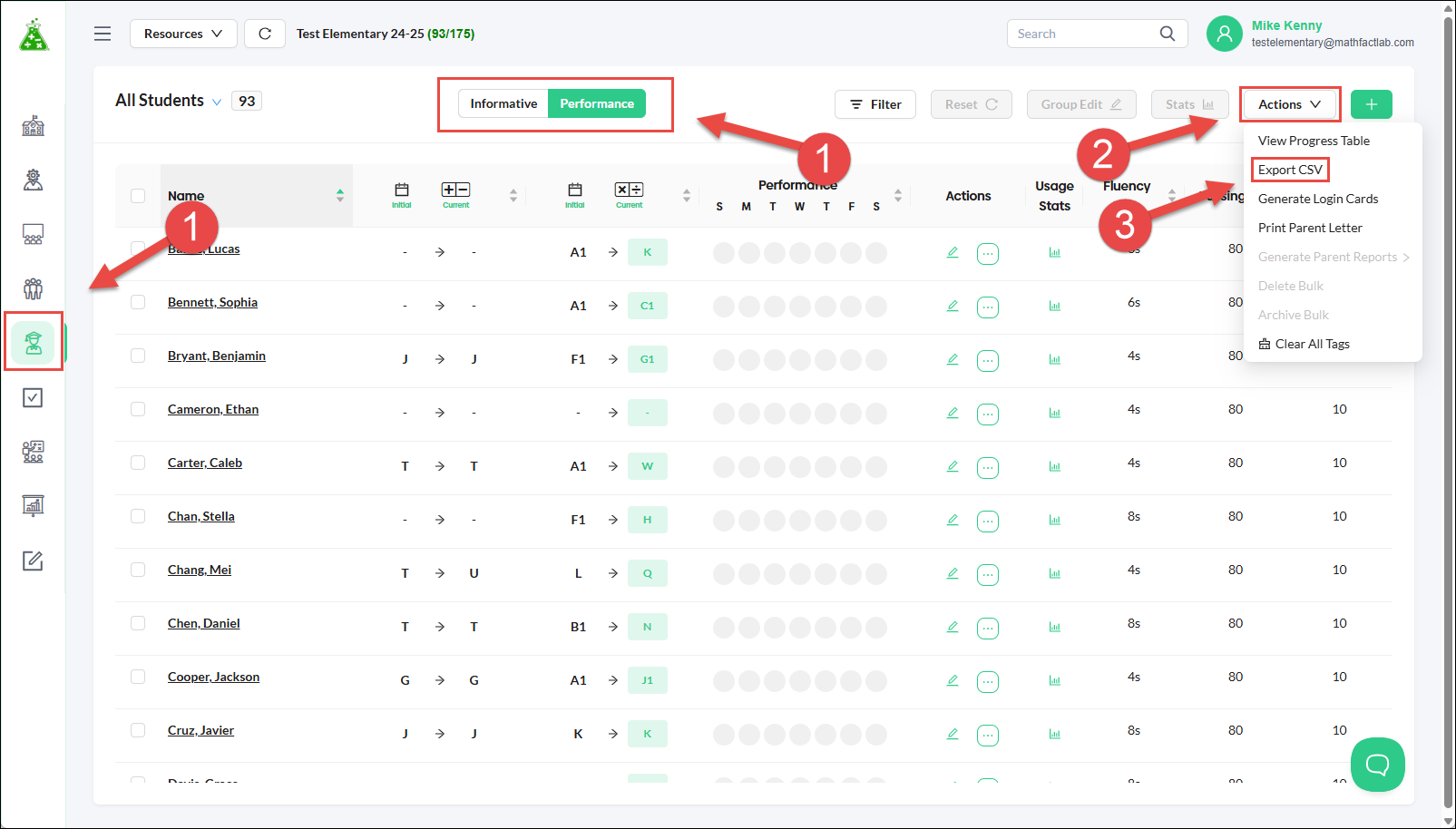Sort by addition/subtraction level column

513,196
